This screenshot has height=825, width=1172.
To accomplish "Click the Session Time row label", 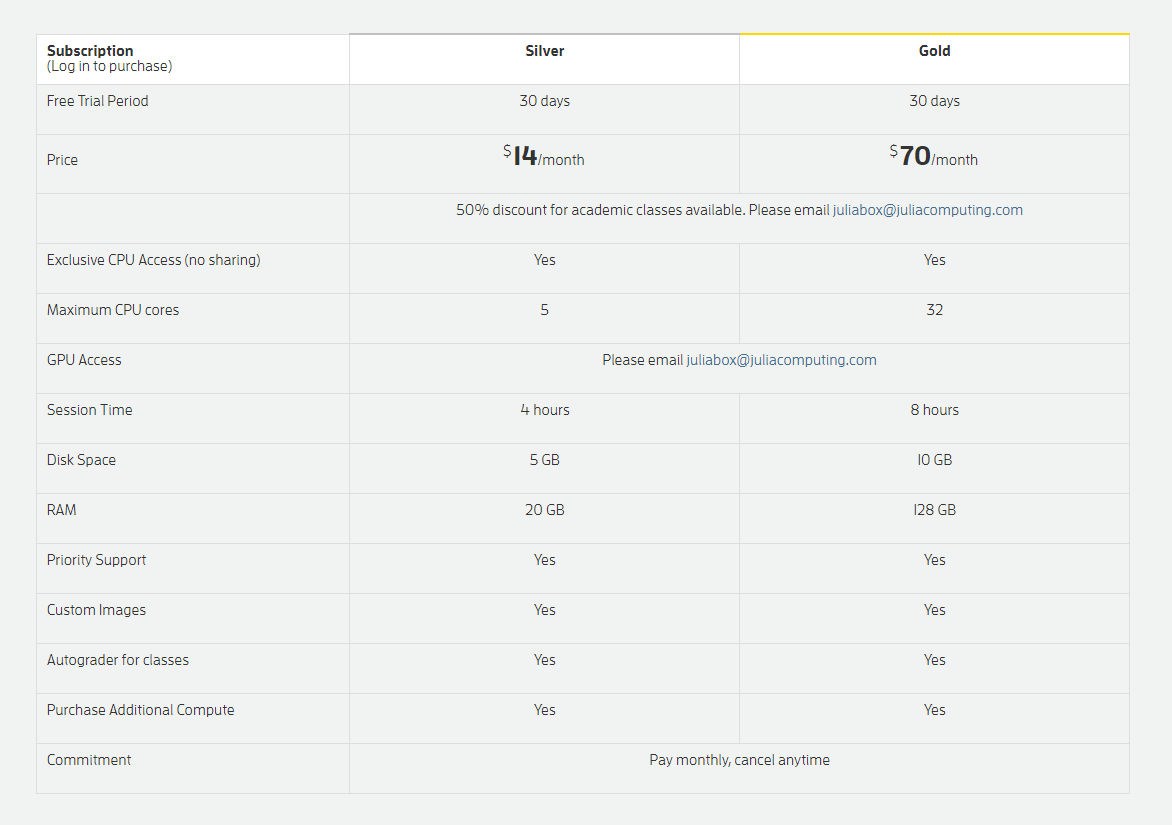I will pos(90,410).
